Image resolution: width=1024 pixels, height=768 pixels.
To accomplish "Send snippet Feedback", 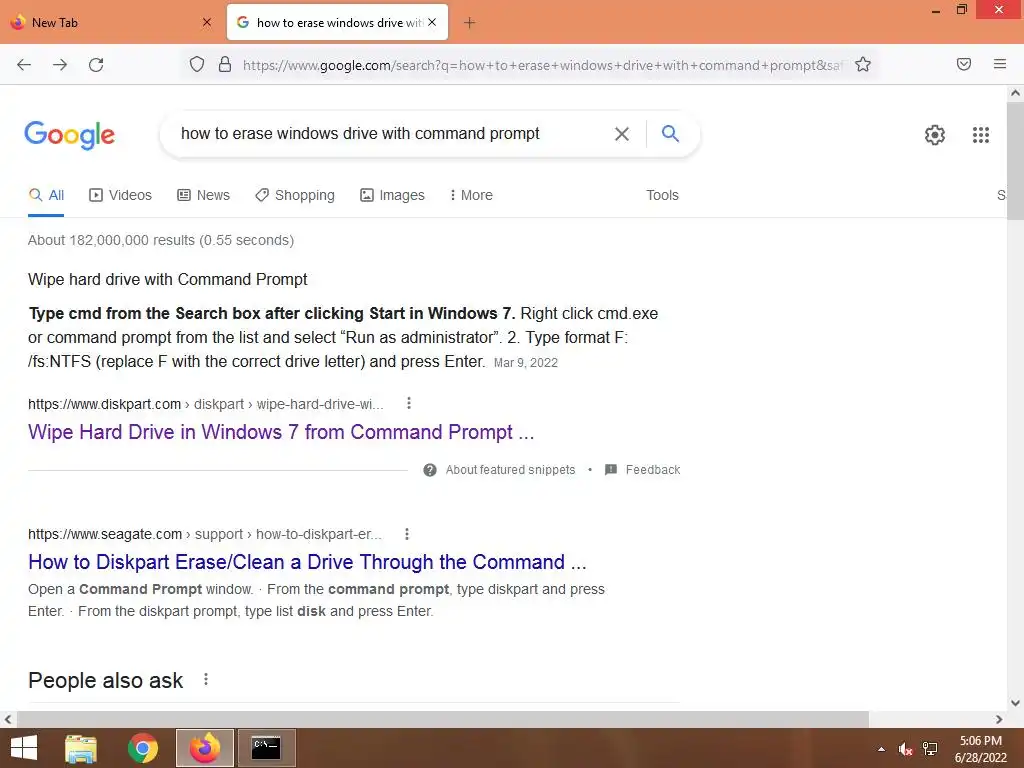I will [643, 470].
